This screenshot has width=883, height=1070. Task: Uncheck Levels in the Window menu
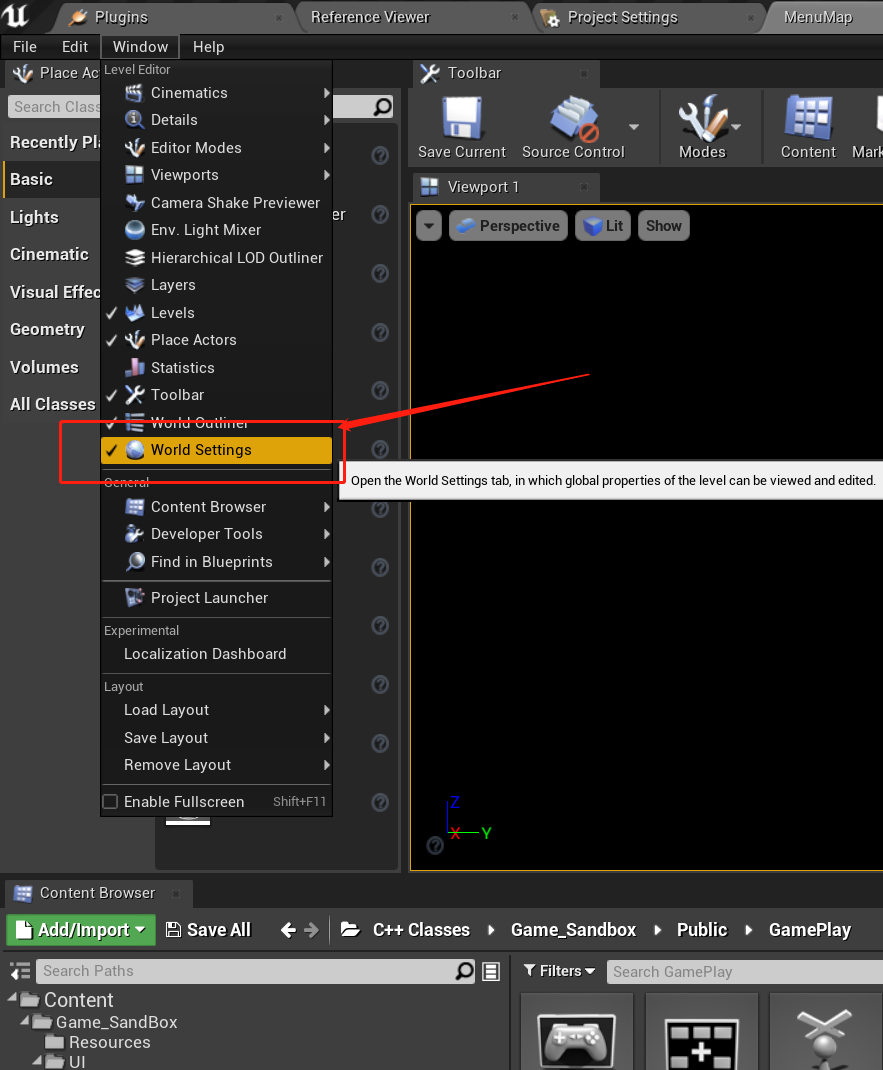click(110, 312)
